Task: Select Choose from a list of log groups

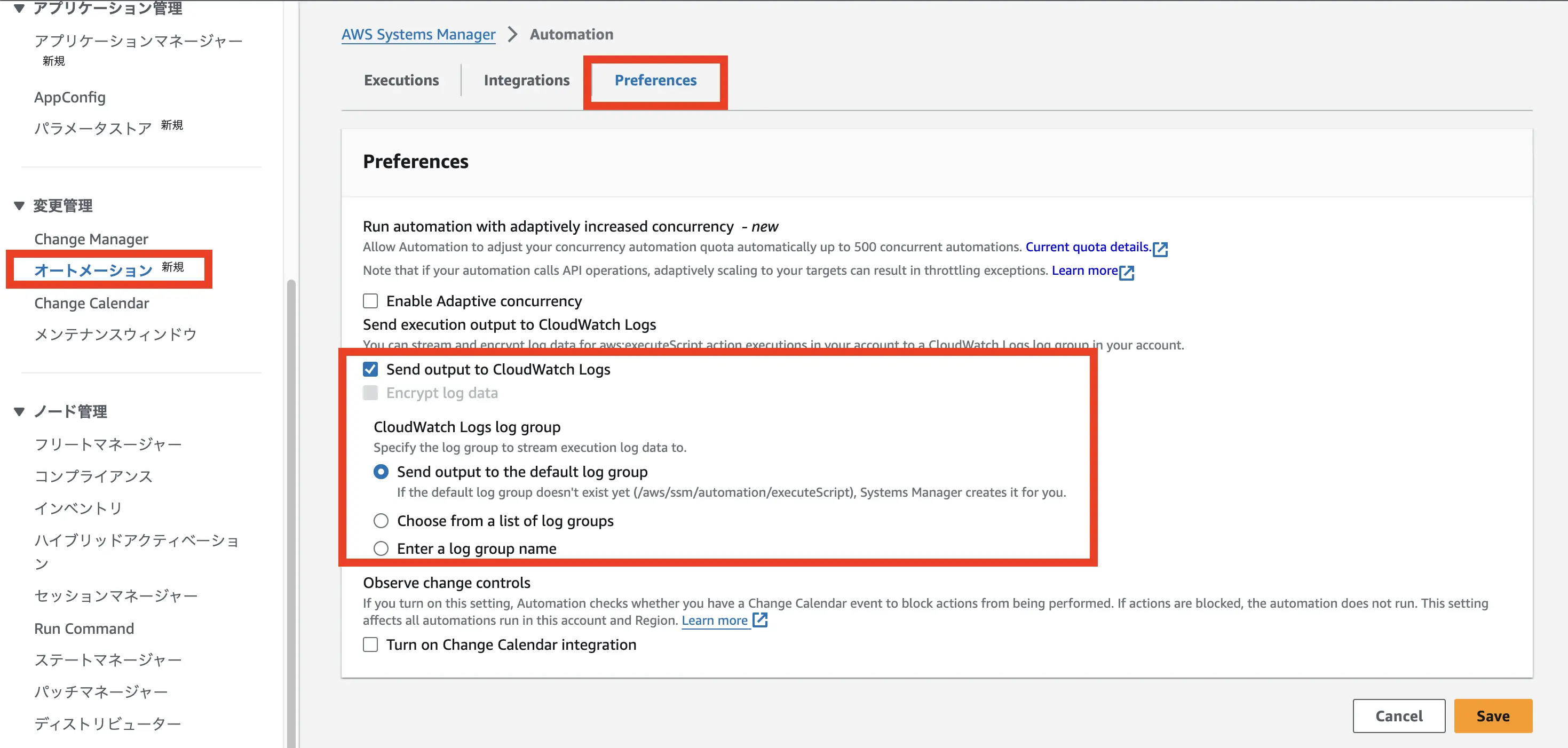Action: pos(381,520)
